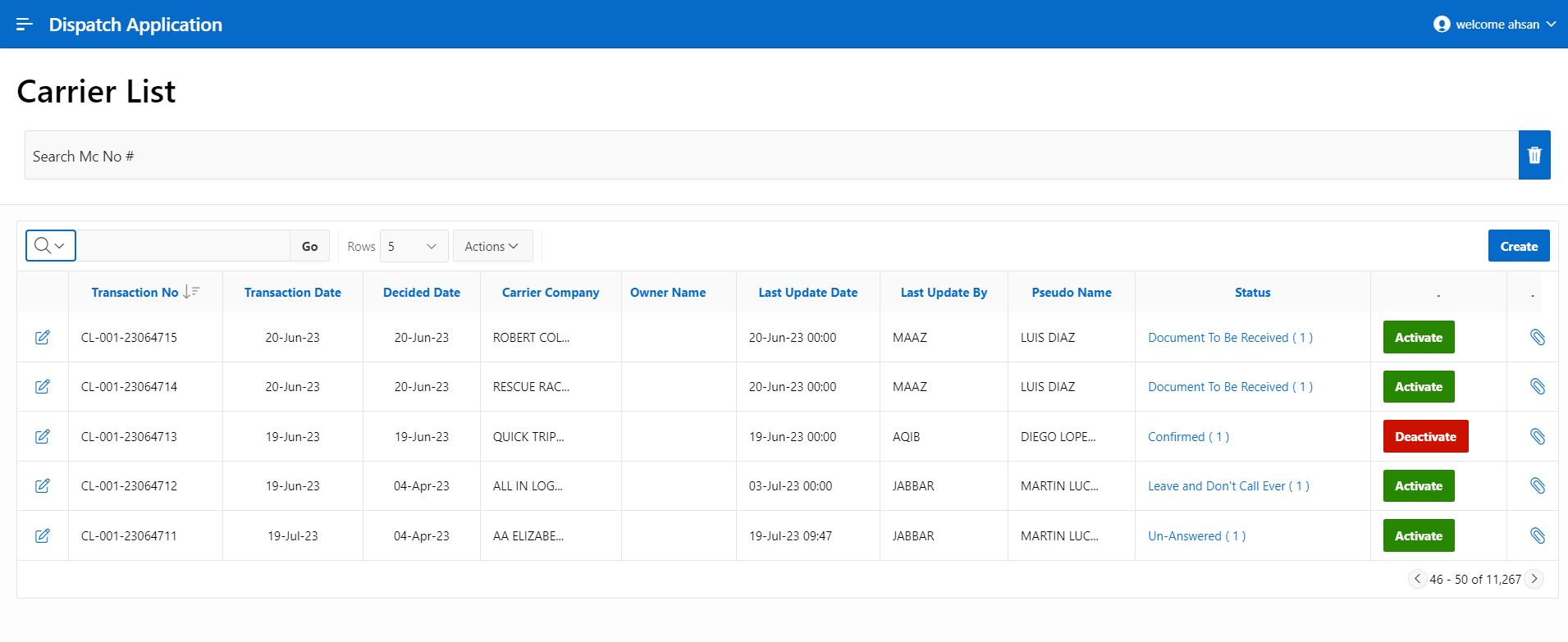
Task: Click the 46 - 50 of 11,267 pagination text
Action: click(1475, 579)
